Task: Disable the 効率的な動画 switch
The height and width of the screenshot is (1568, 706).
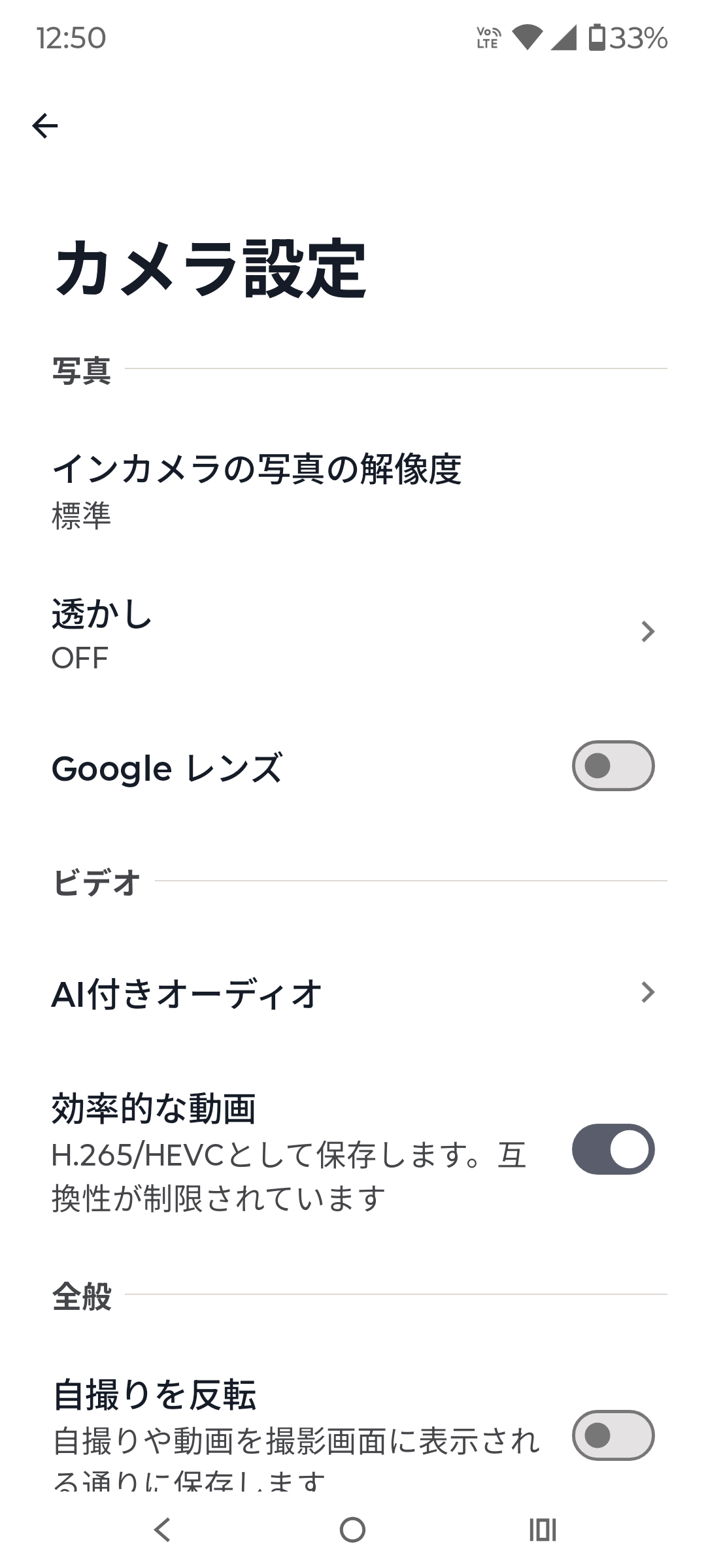Action: (613, 1149)
